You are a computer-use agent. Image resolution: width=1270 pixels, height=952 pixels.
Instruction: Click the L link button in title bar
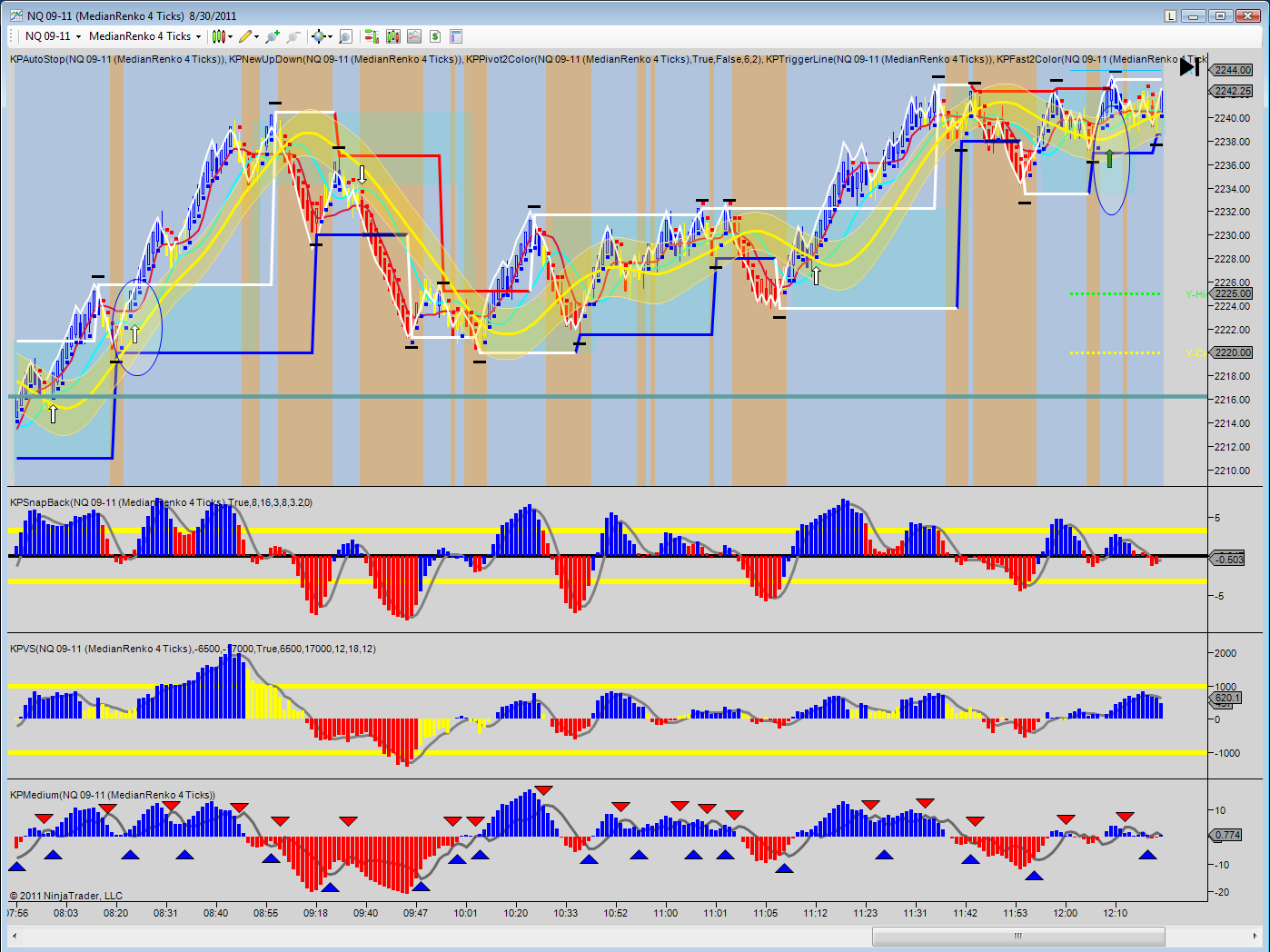pyautogui.click(x=1171, y=15)
